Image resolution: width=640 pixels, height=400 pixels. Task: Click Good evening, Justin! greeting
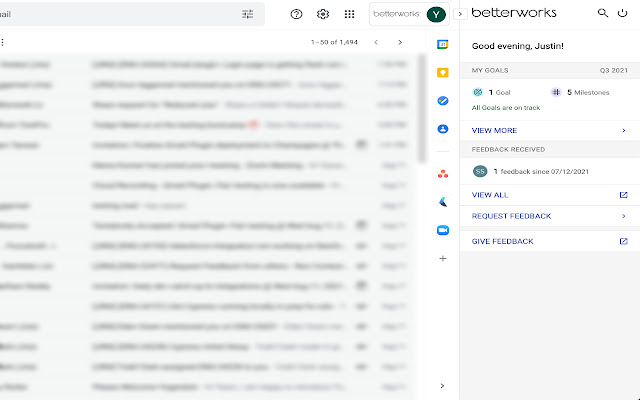click(518, 46)
